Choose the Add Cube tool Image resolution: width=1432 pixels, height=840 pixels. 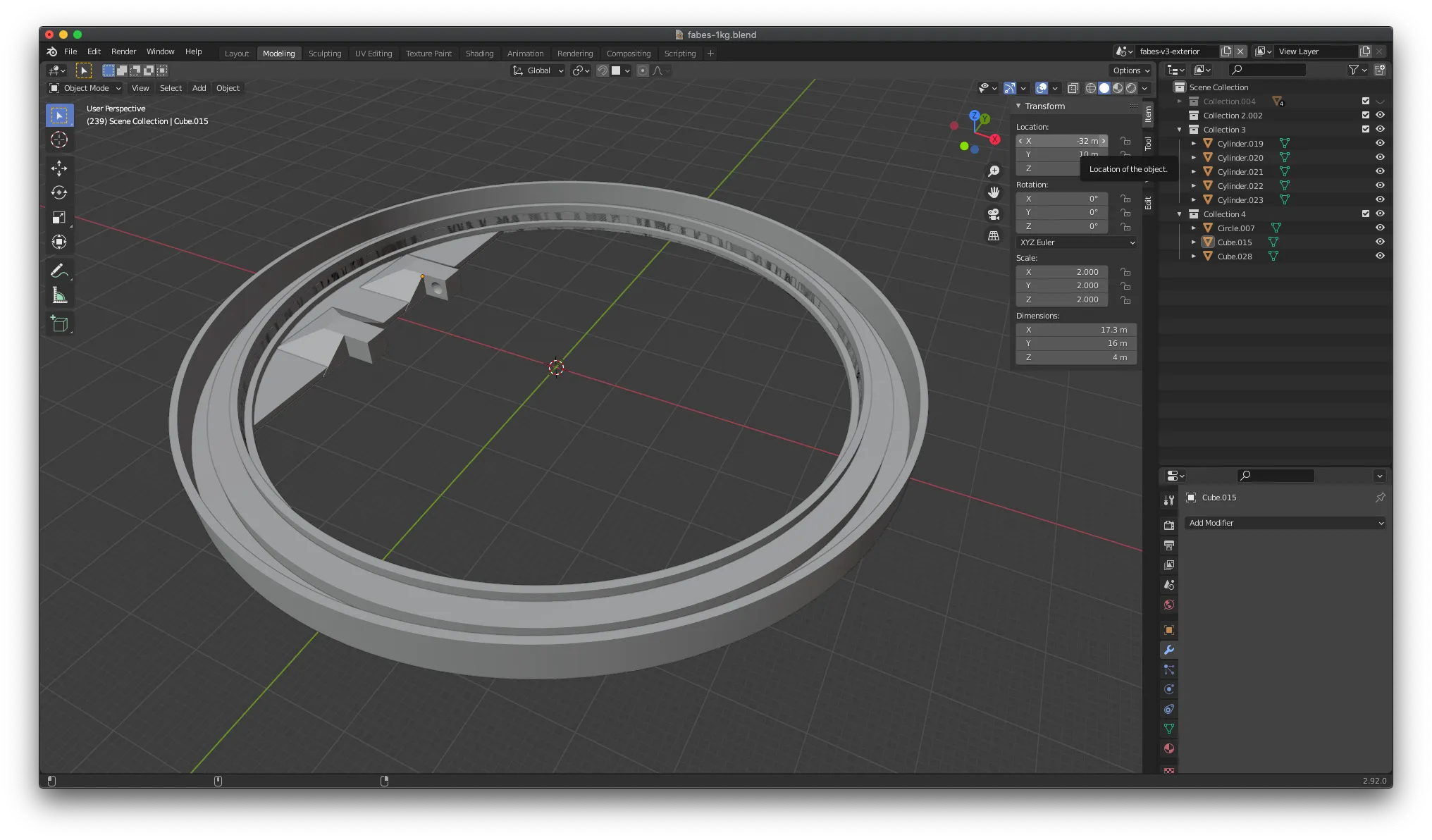tap(59, 323)
